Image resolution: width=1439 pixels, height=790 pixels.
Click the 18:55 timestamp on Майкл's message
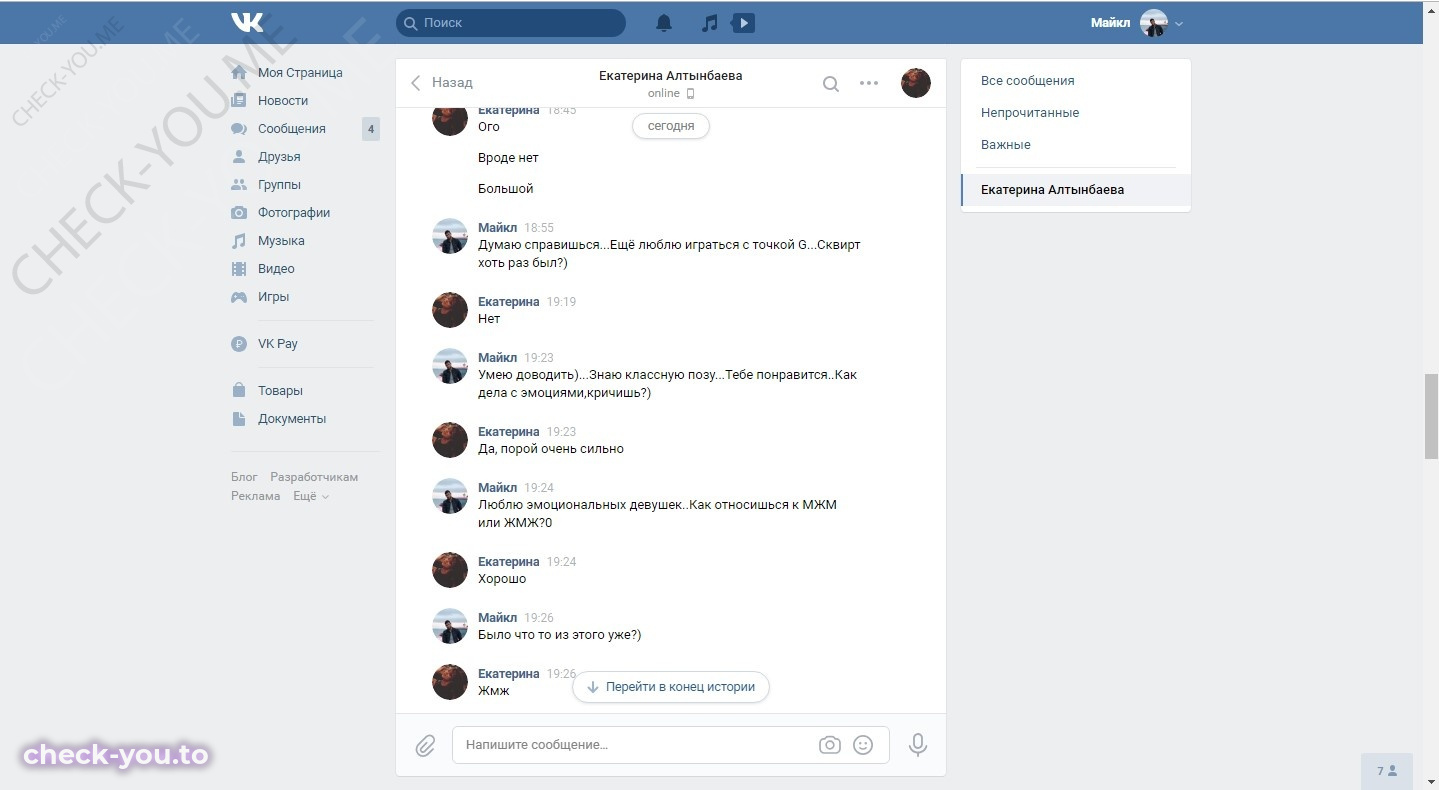[x=539, y=228]
